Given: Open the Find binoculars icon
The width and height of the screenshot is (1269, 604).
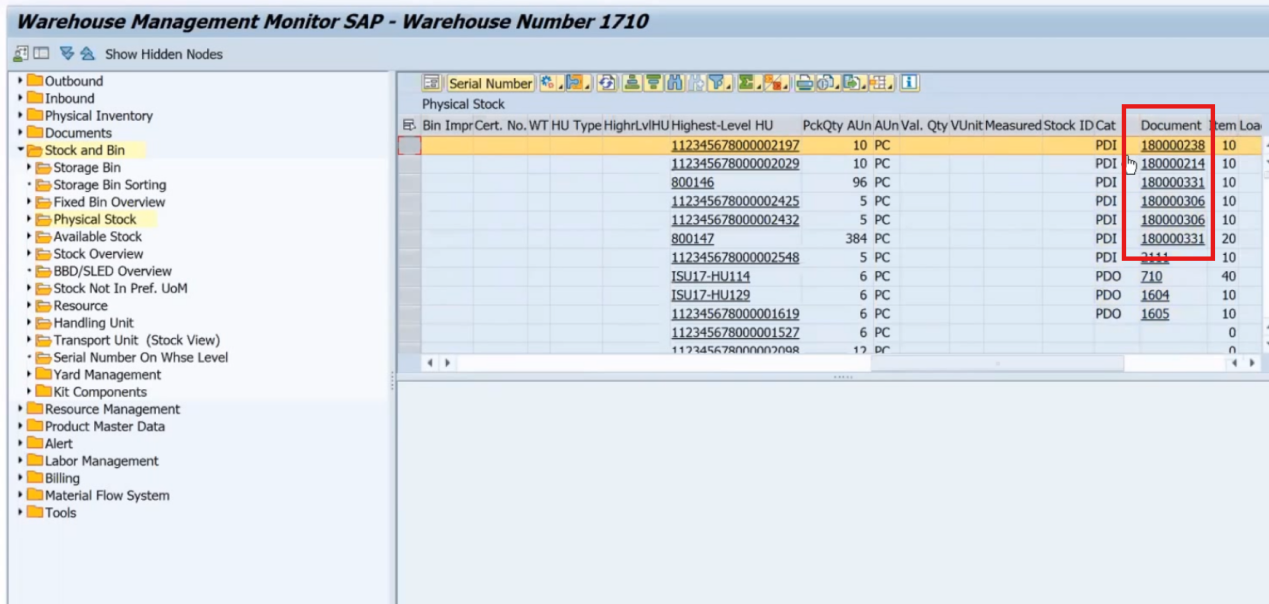Looking at the screenshot, I should 674,84.
